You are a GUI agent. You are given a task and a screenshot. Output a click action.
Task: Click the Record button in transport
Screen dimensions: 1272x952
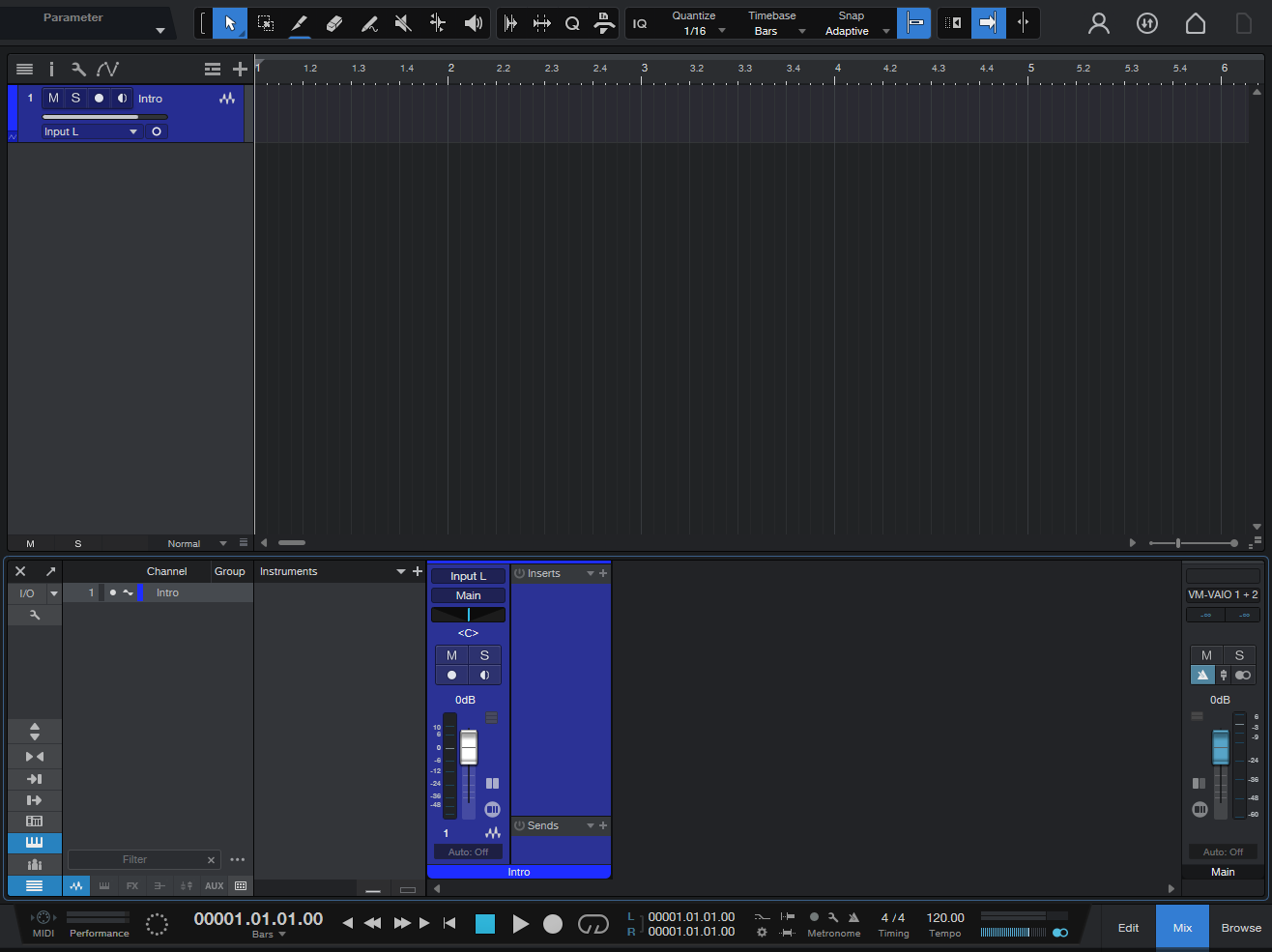click(x=553, y=924)
